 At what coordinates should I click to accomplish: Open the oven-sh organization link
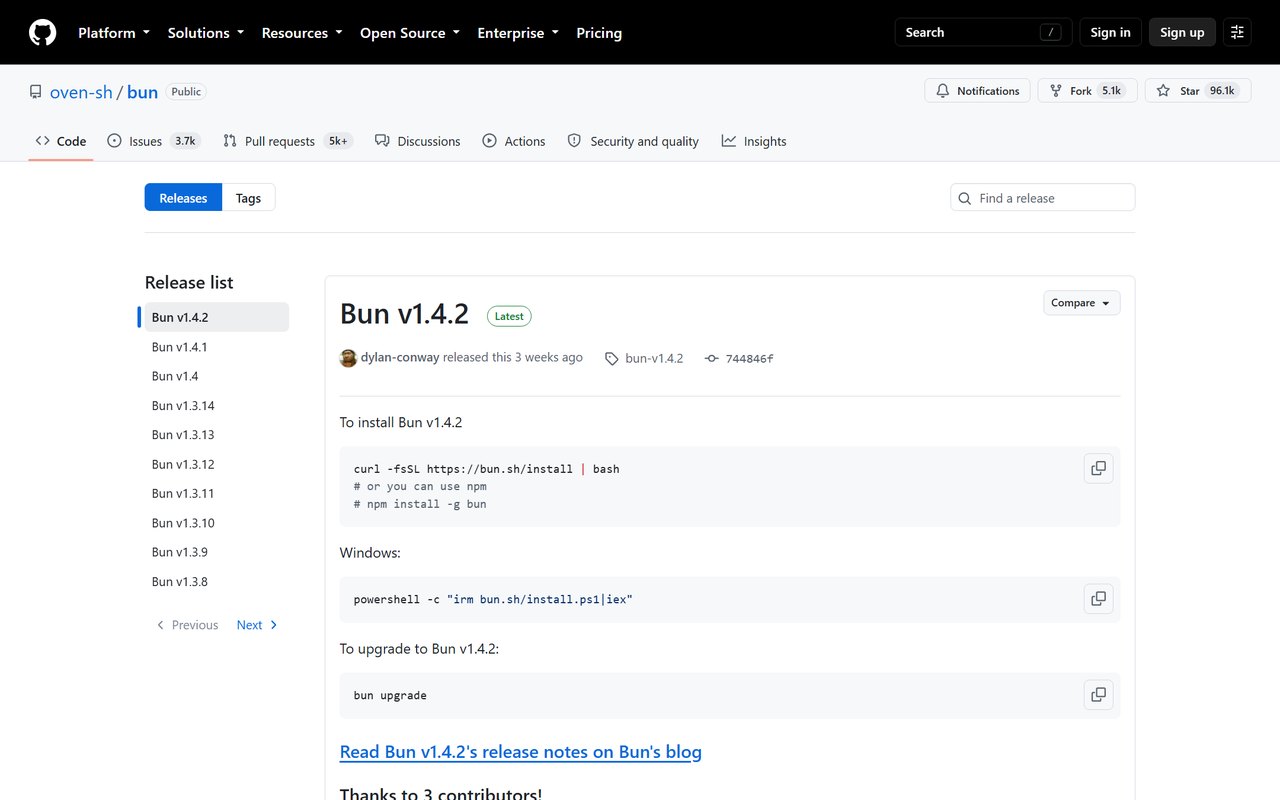81,92
